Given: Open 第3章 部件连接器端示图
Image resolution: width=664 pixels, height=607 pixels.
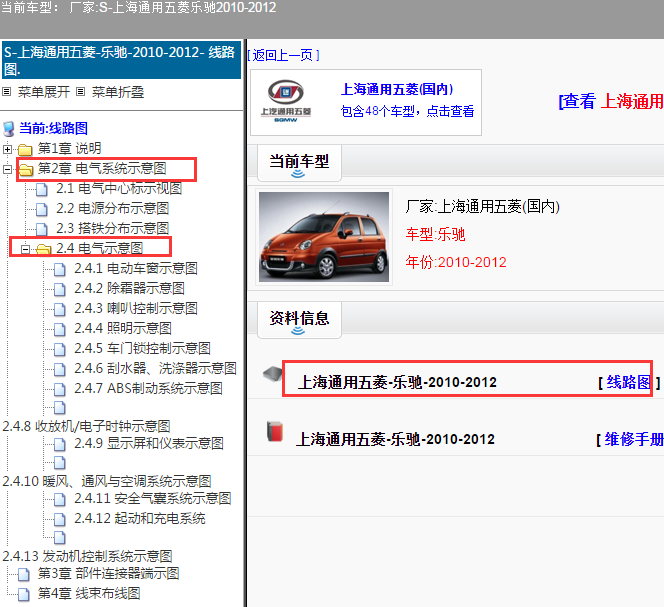Looking at the screenshot, I should (x=108, y=573).
